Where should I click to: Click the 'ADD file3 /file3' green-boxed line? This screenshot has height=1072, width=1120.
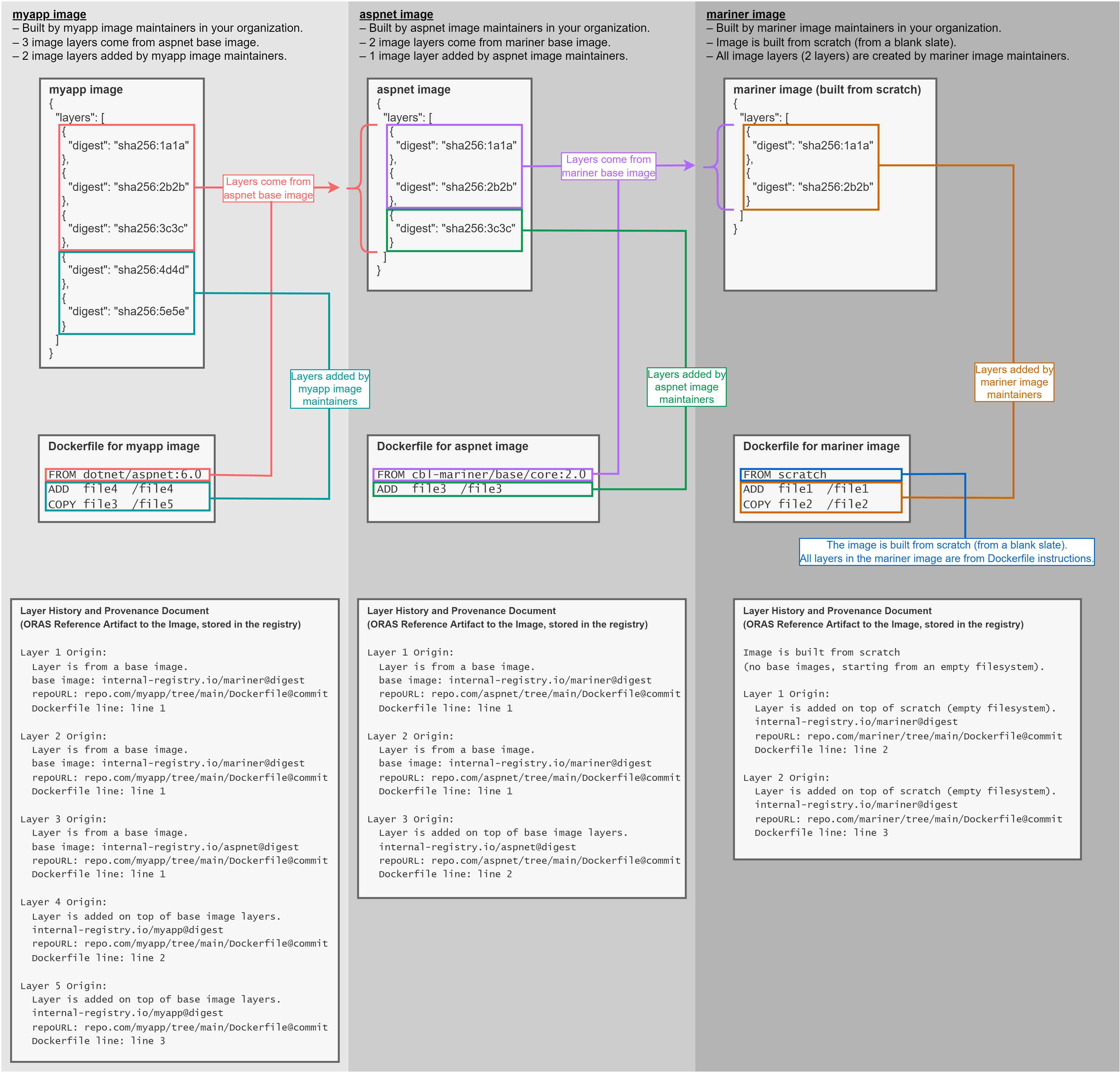482,489
